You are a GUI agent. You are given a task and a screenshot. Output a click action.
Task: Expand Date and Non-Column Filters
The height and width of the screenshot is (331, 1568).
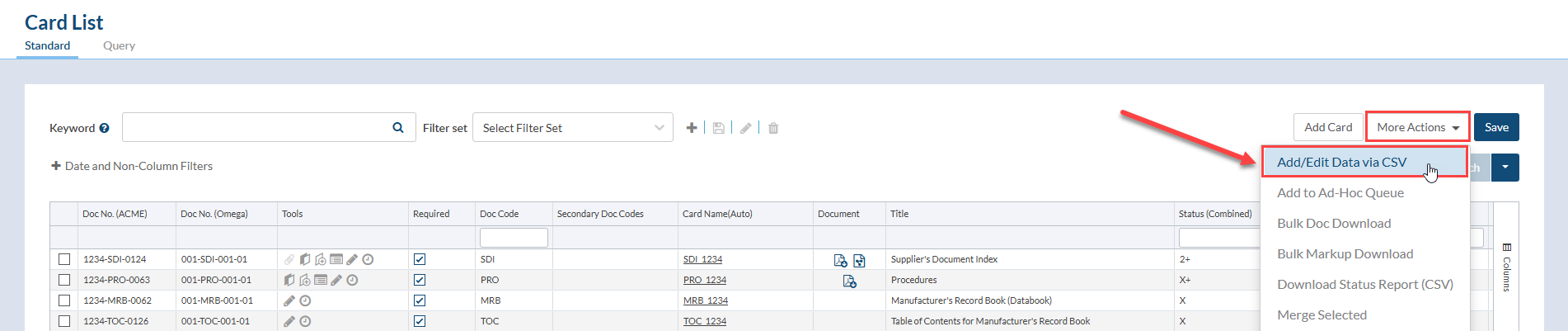click(x=132, y=166)
